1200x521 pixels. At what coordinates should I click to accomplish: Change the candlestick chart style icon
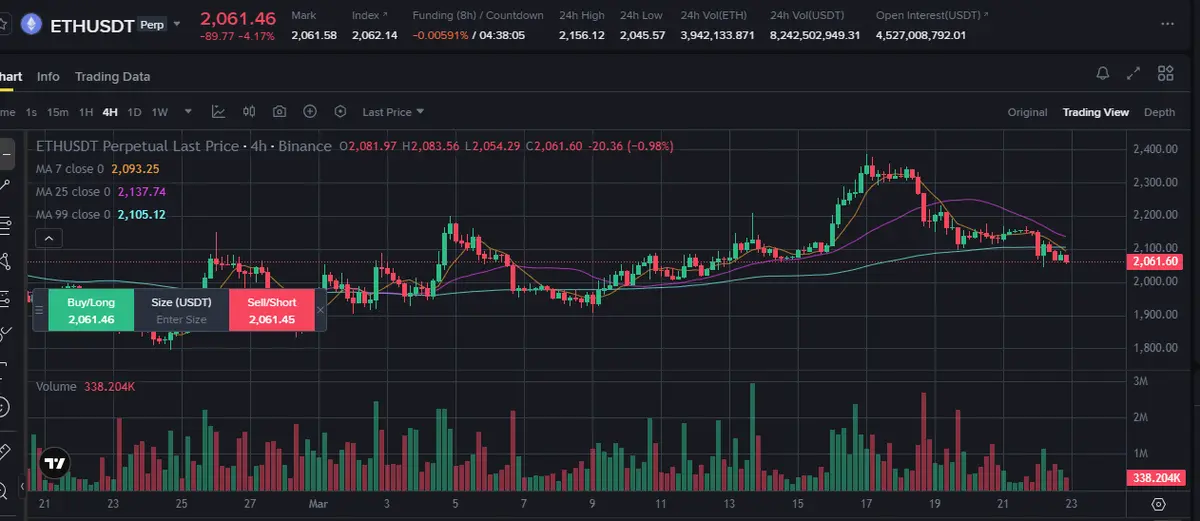coord(249,112)
